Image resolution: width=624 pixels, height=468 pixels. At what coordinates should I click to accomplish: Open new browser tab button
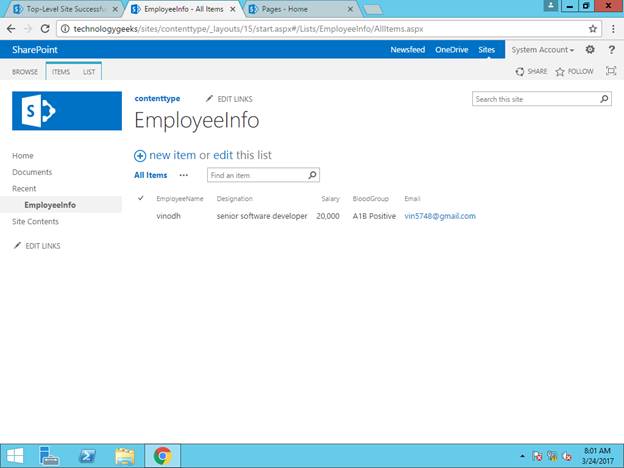coord(373,10)
